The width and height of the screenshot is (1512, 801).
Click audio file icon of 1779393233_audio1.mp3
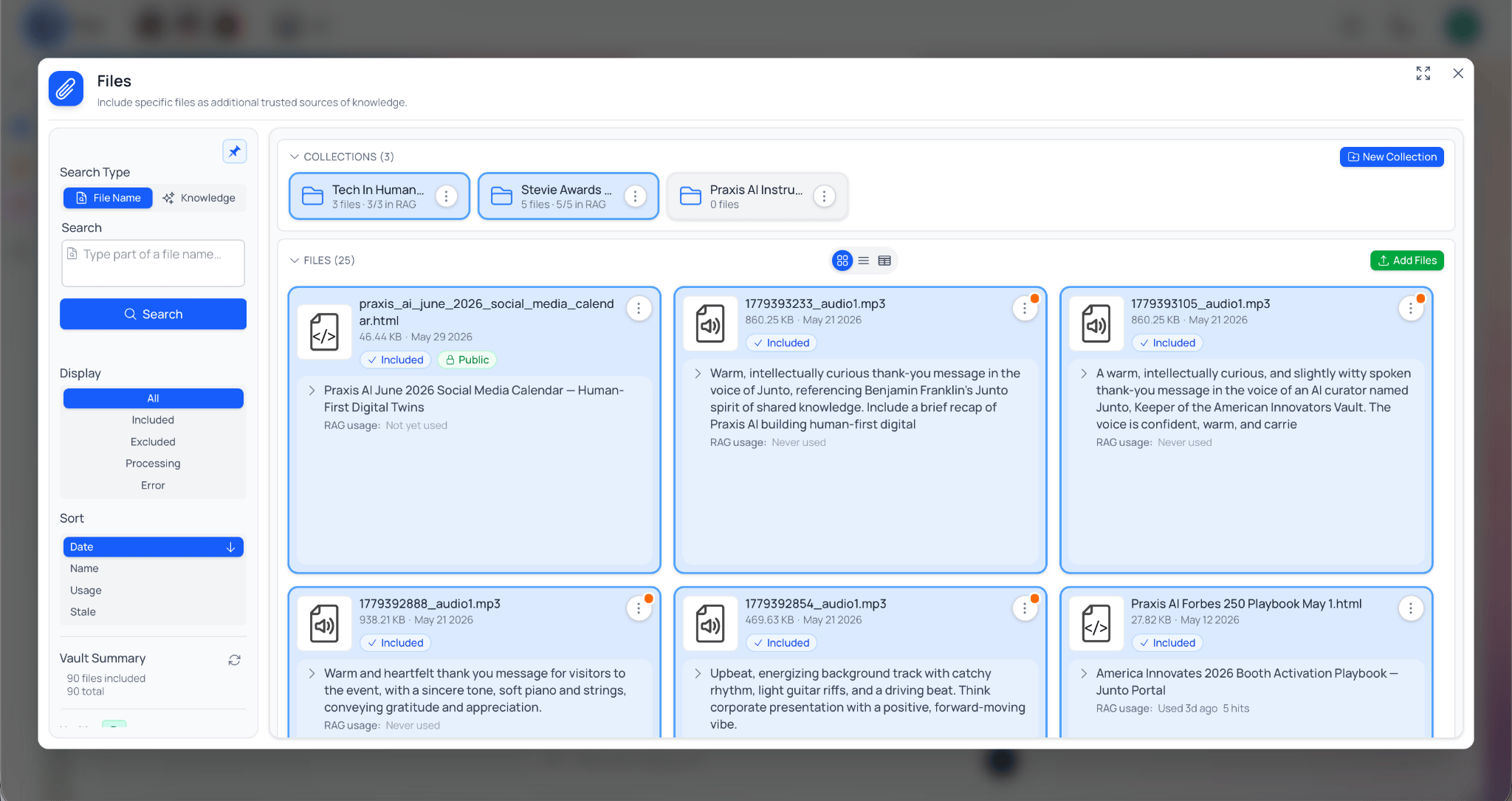coord(710,323)
